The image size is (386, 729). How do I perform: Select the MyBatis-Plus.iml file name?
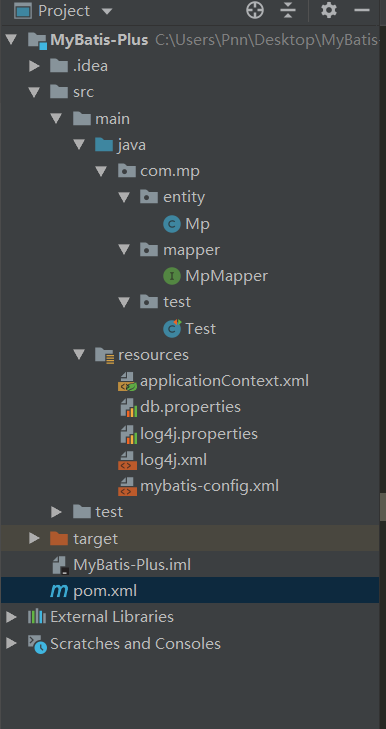(132, 565)
